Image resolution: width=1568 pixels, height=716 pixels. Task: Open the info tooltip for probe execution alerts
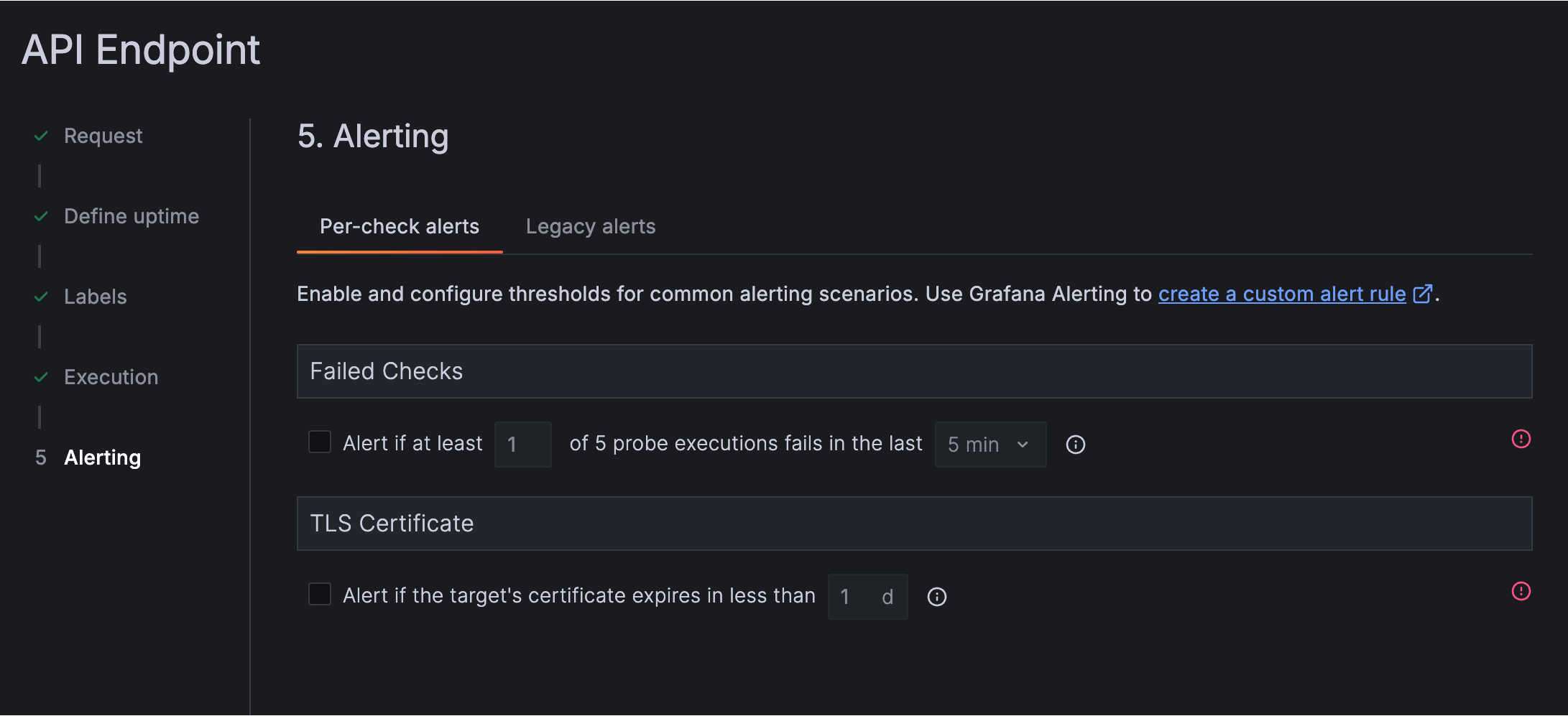[1075, 445]
